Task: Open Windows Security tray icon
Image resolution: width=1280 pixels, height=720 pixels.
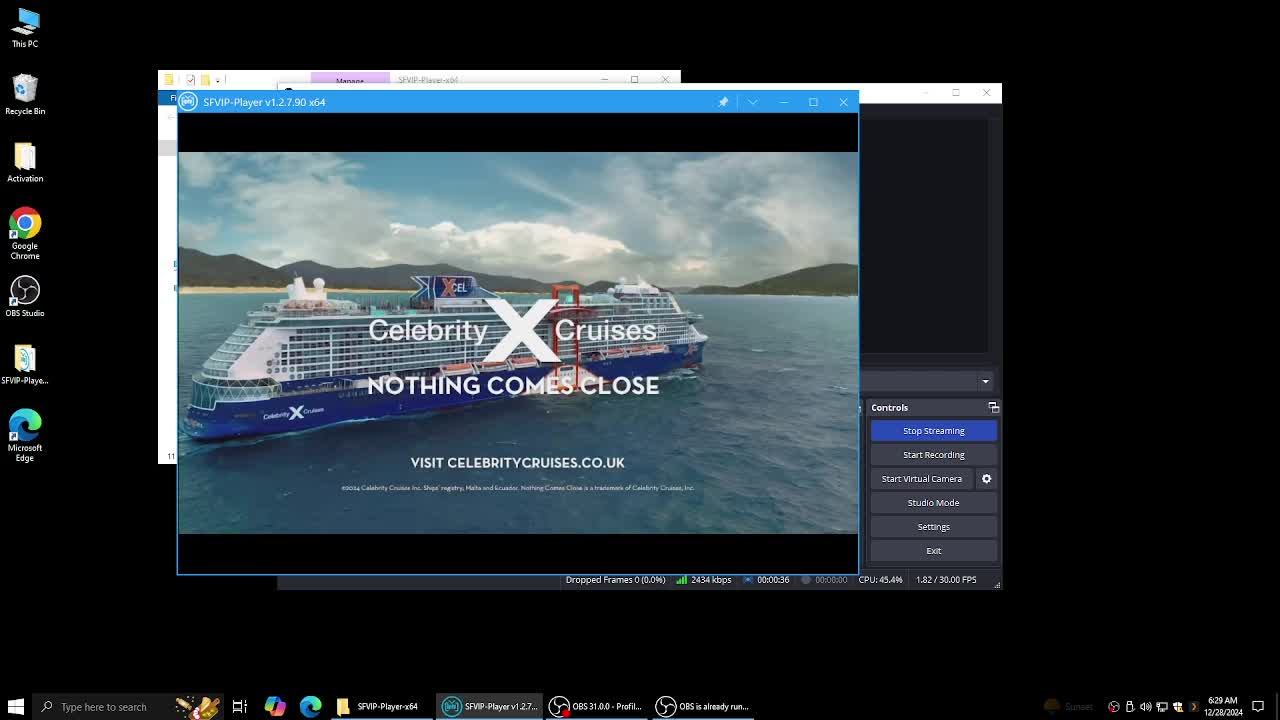Action: (x=1177, y=706)
